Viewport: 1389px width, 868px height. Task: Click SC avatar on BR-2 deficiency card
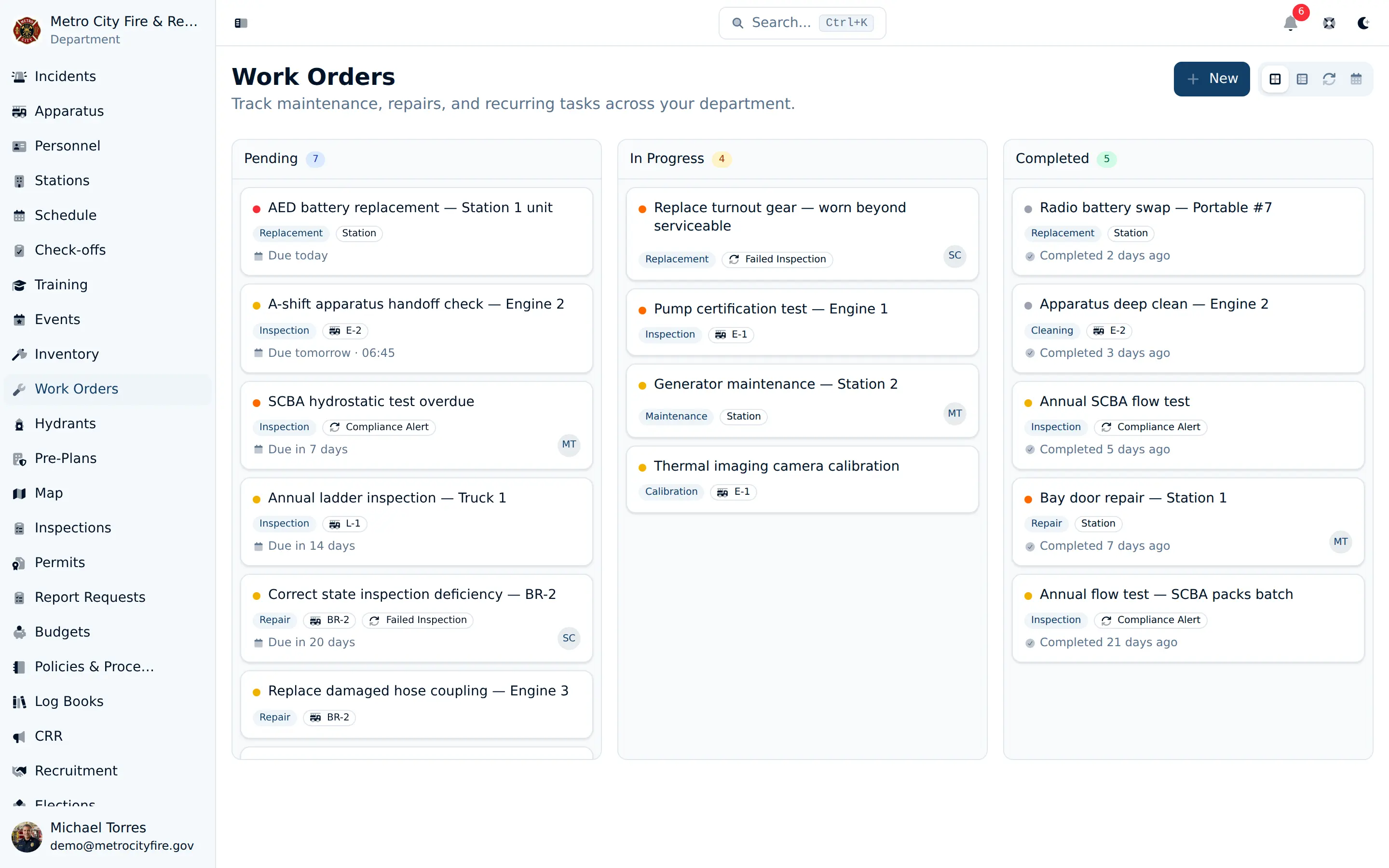pyautogui.click(x=569, y=638)
